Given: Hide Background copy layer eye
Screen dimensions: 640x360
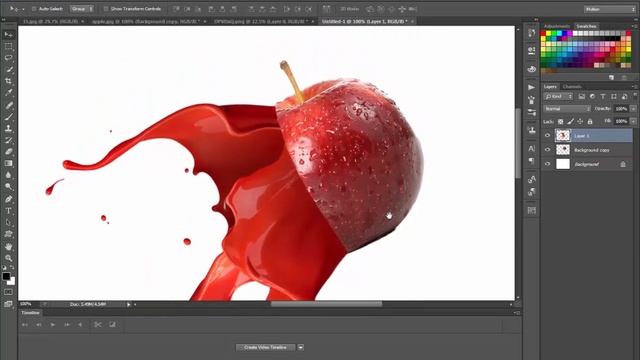Looking at the screenshot, I should [547, 150].
